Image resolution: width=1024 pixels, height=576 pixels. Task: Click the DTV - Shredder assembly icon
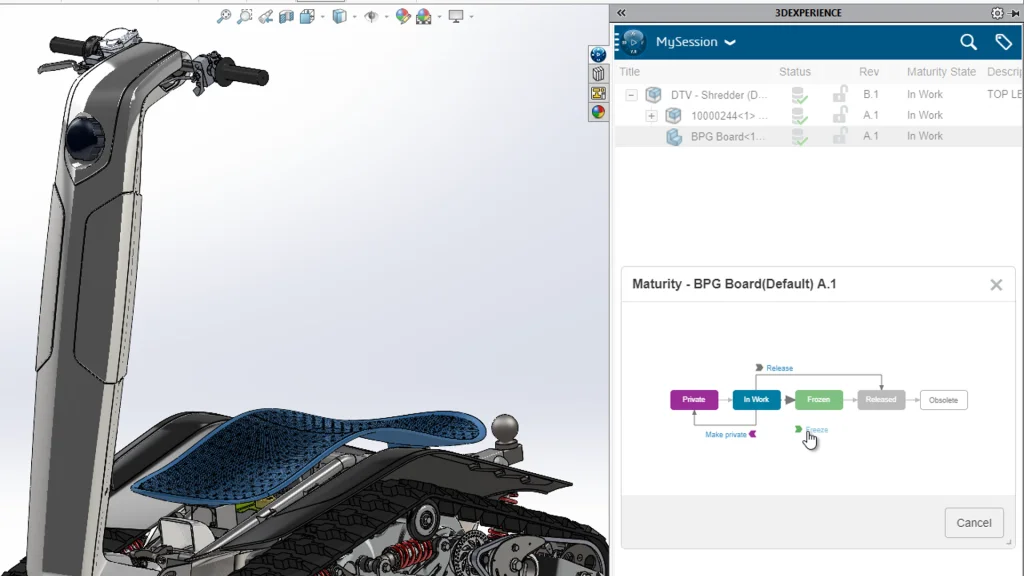(x=653, y=95)
